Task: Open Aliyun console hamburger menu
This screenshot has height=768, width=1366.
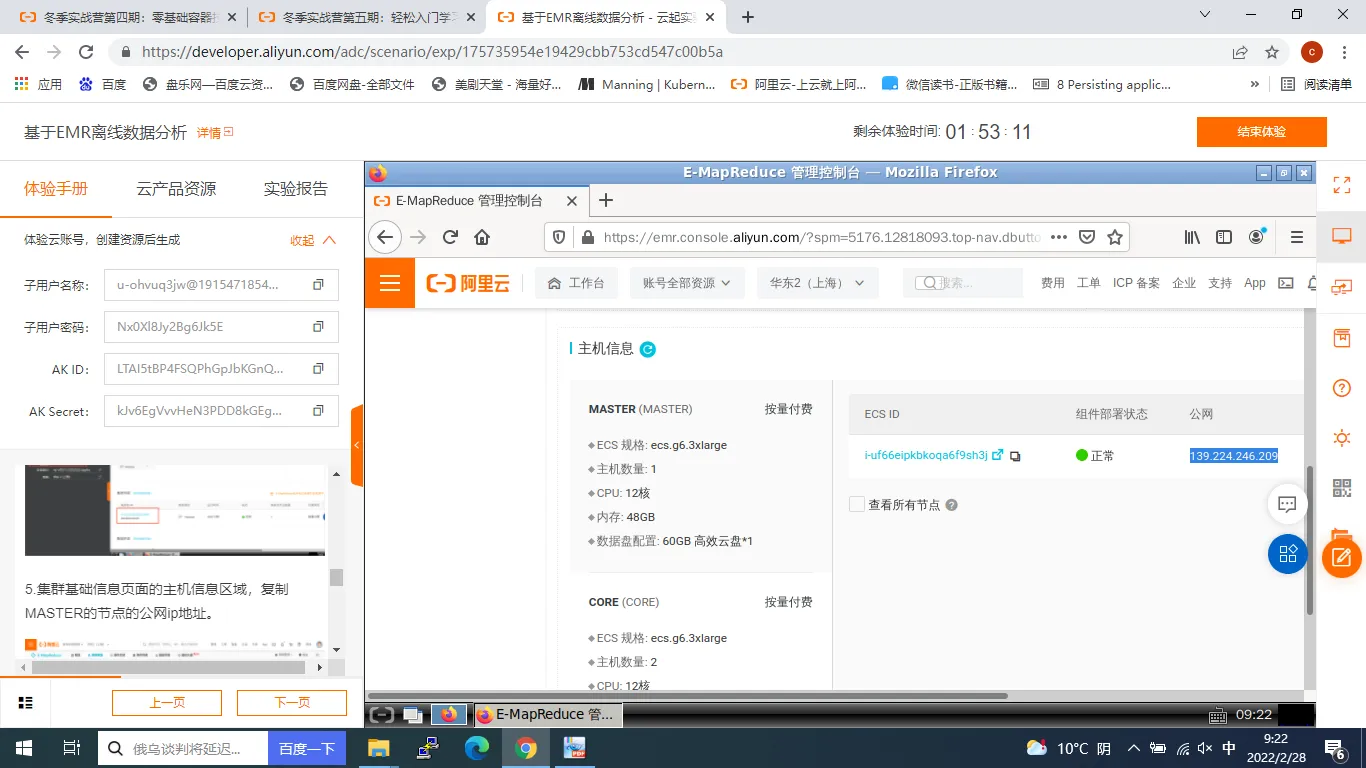Action: tap(390, 283)
